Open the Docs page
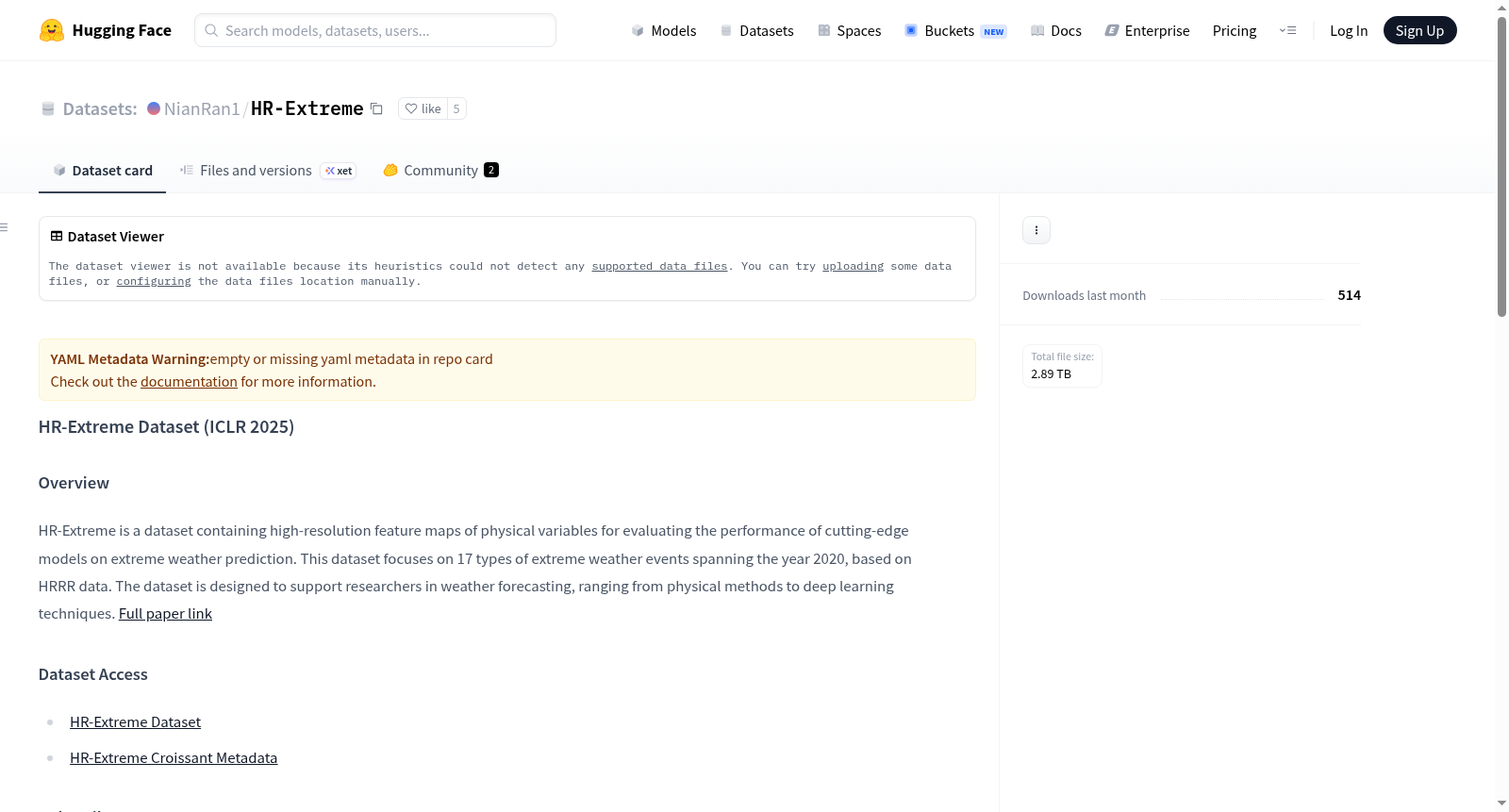1509x812 pixels. pos(1056,30)
